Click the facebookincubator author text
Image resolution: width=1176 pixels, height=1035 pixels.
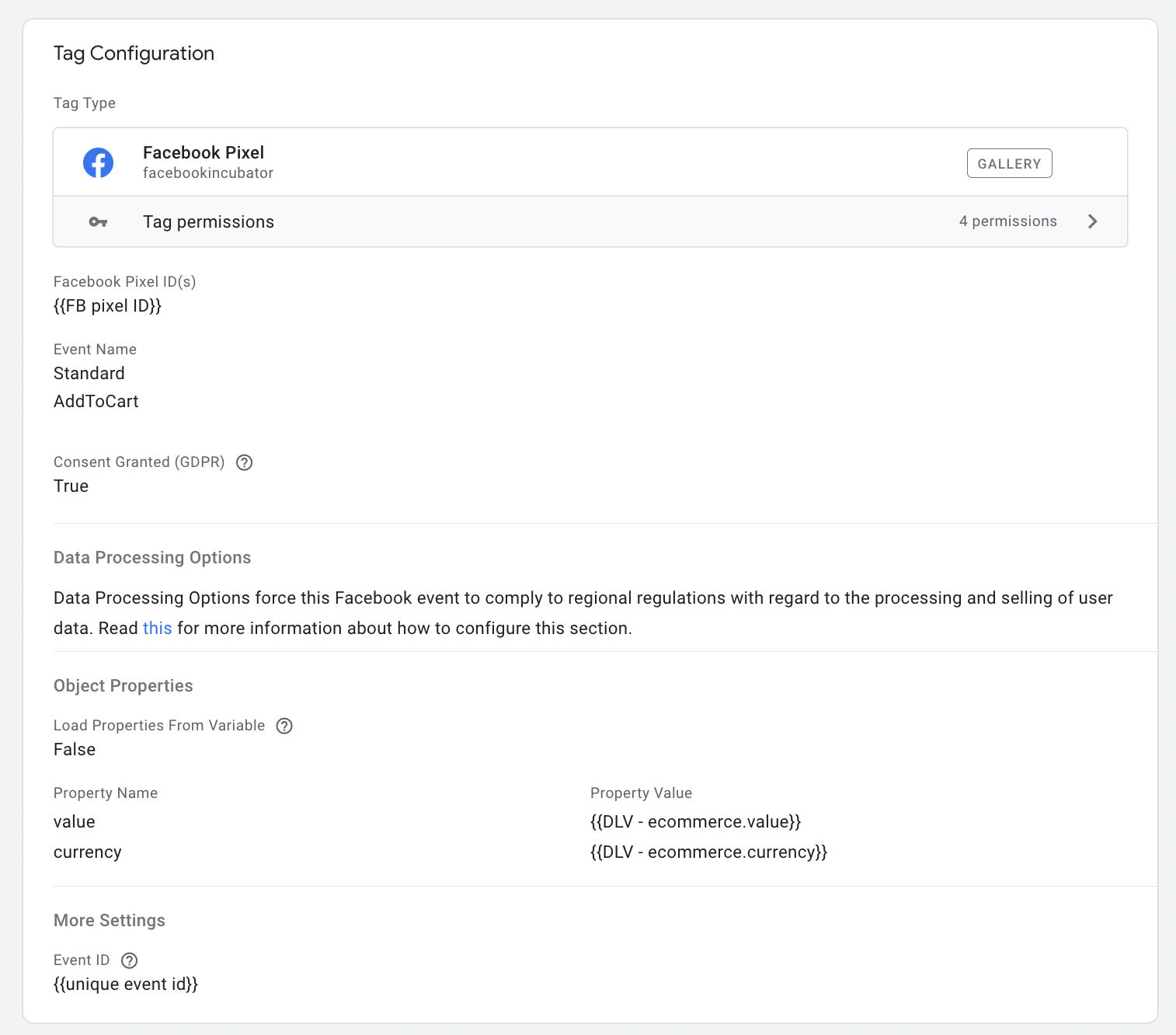[x=208, y=172]
